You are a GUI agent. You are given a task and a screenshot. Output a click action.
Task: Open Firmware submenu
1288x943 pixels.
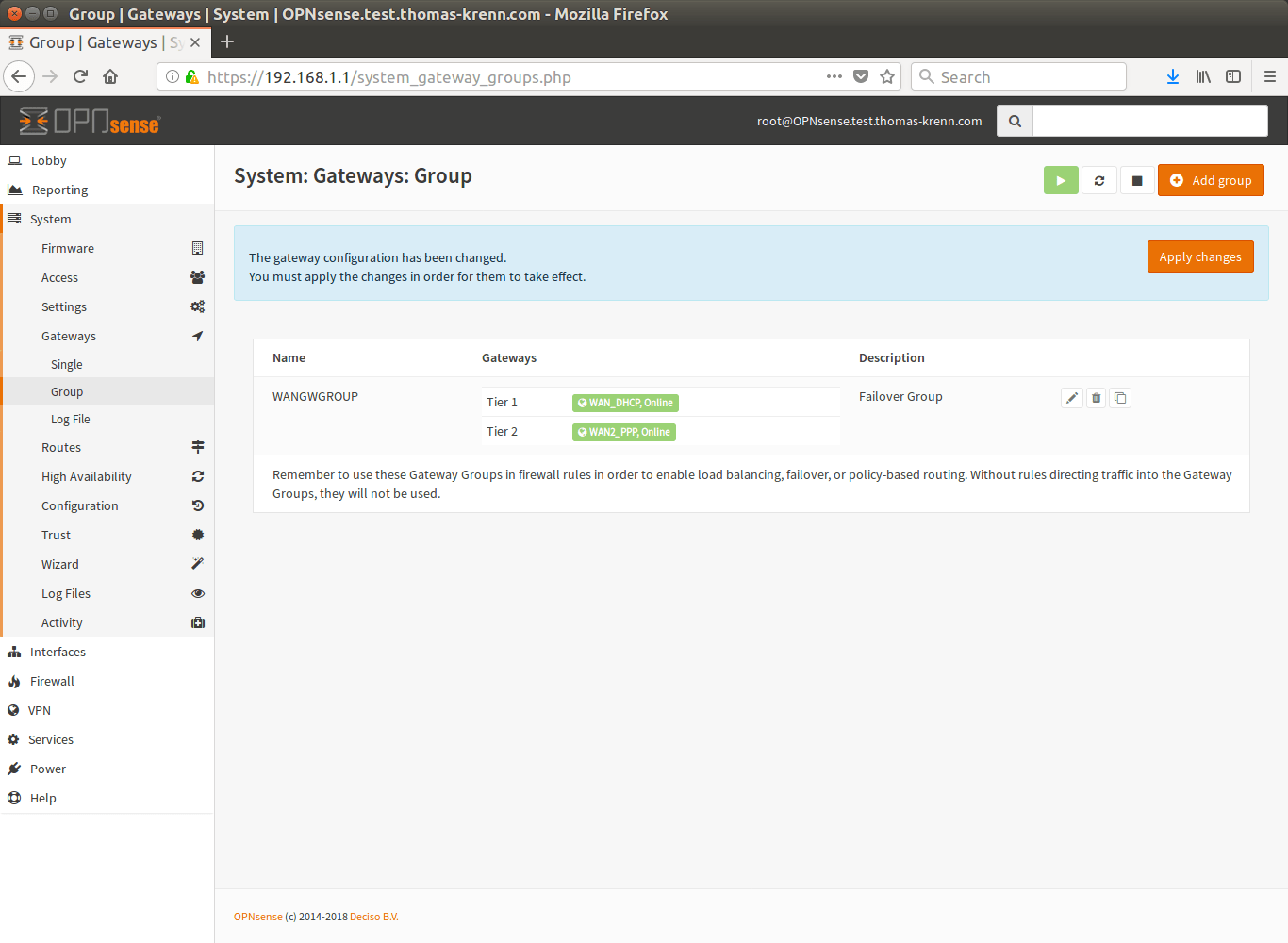click(108, 248)
